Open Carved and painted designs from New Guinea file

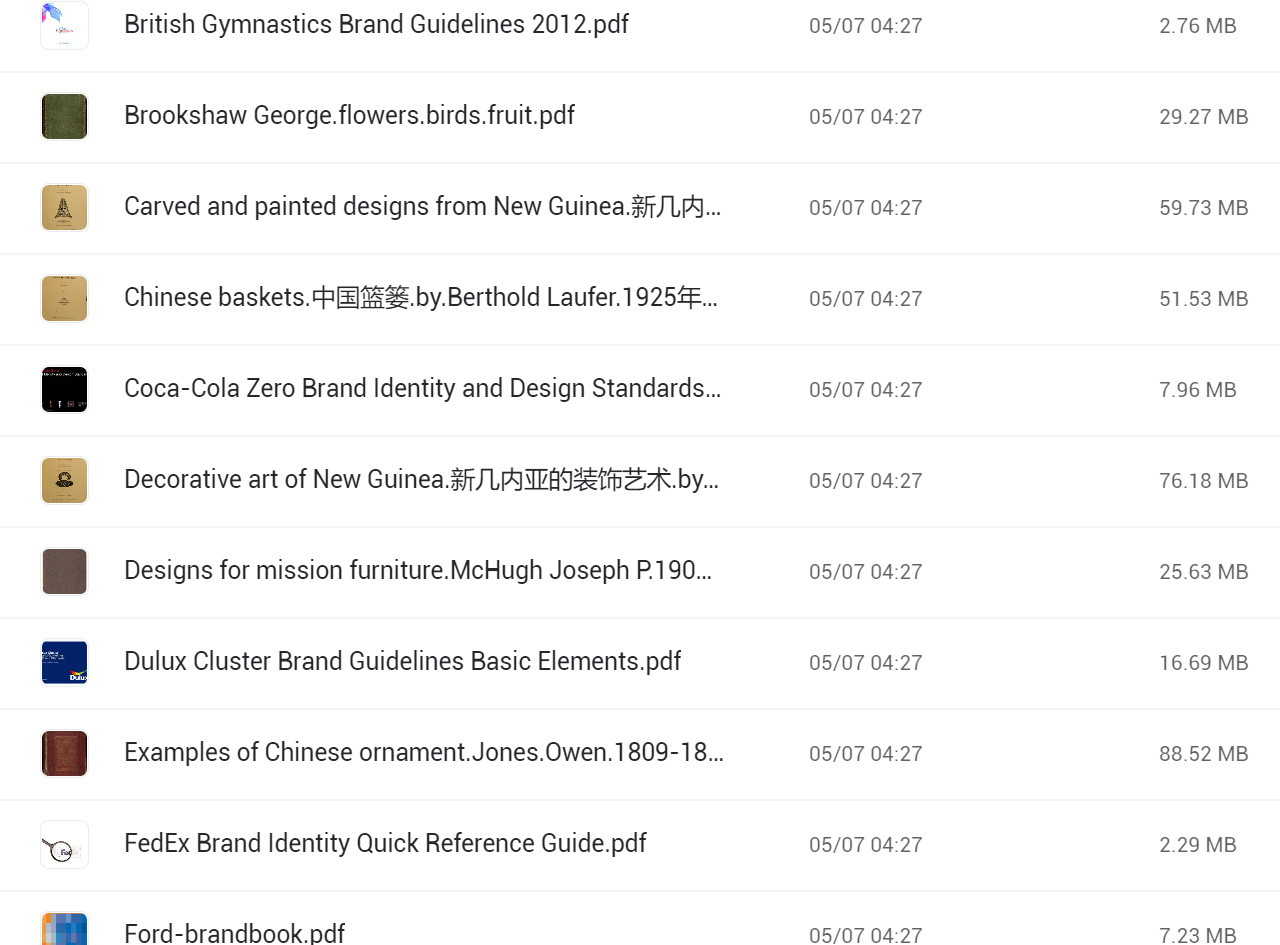coord(423,206)
